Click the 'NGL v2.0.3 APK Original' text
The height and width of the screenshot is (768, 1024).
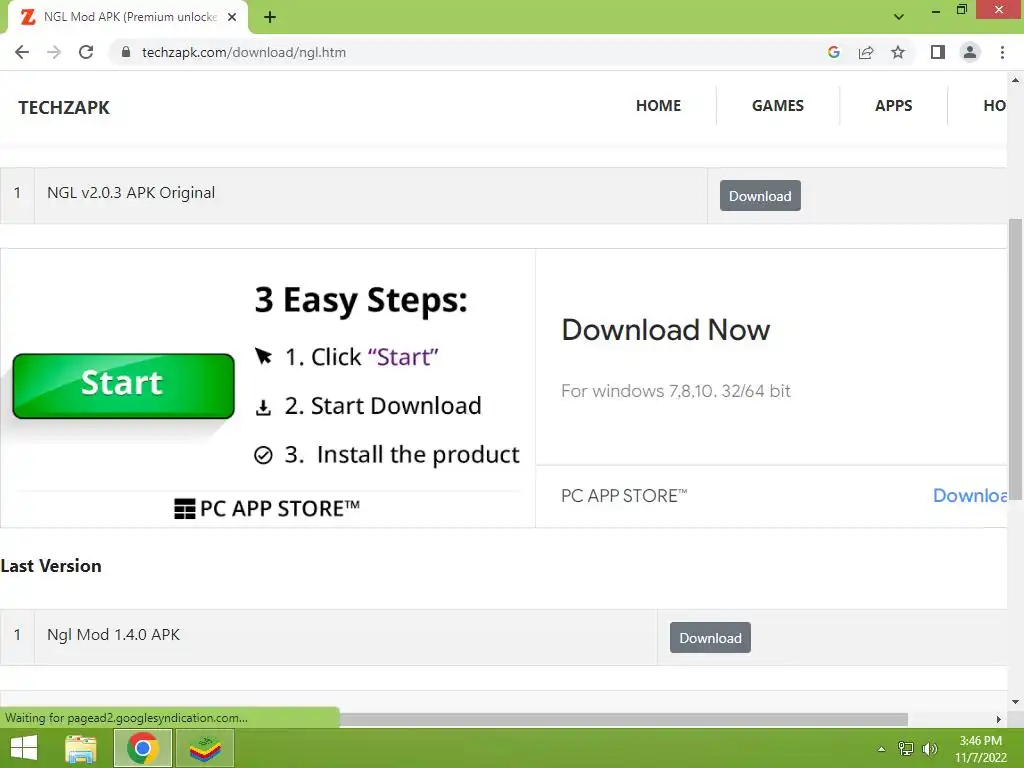131,193
